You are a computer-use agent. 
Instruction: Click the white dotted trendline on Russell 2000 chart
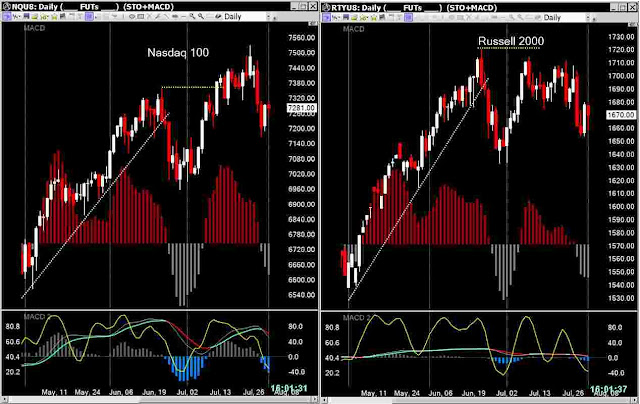(418, 190)
